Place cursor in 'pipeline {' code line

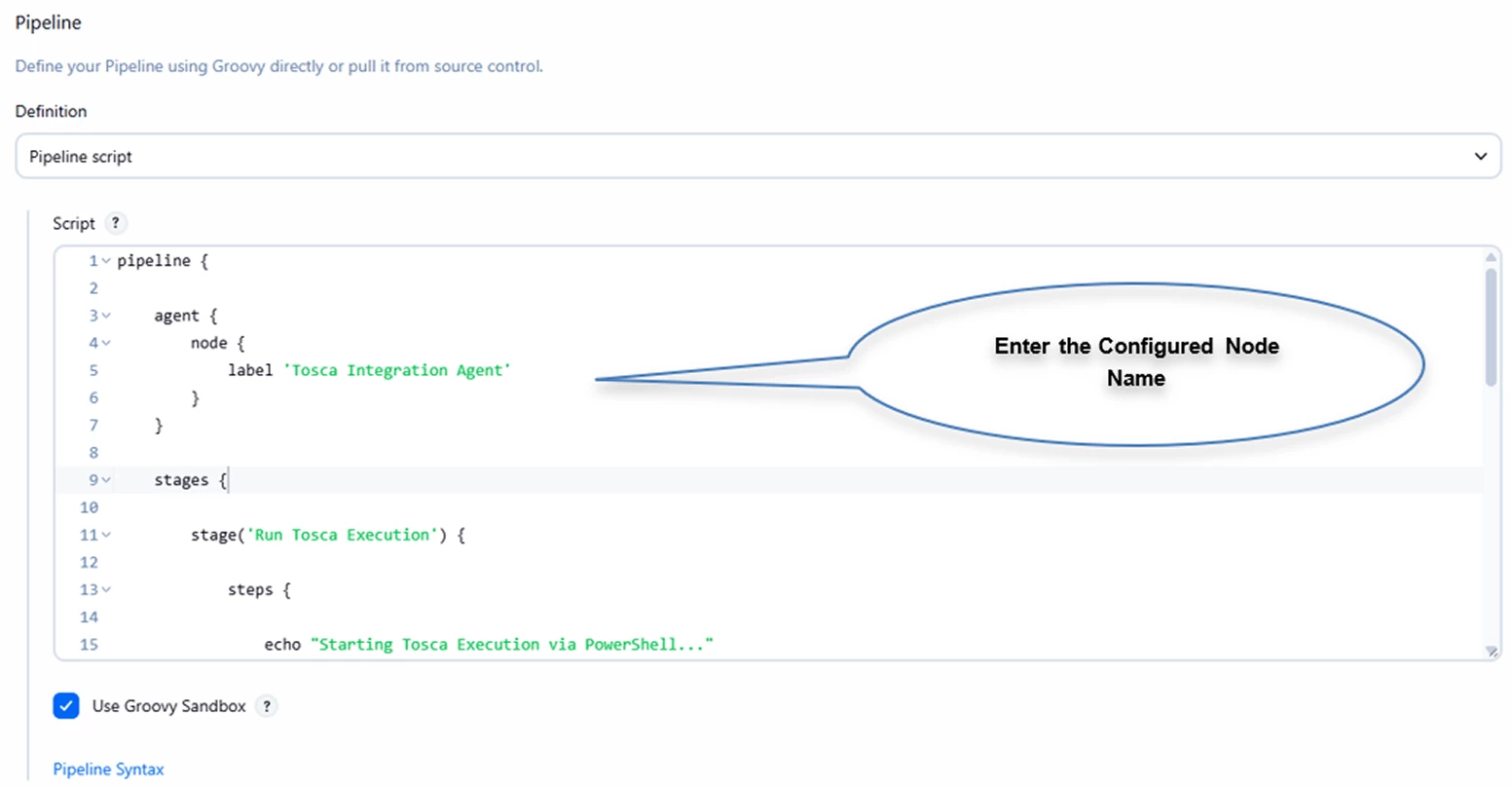(x=163, y=261)
